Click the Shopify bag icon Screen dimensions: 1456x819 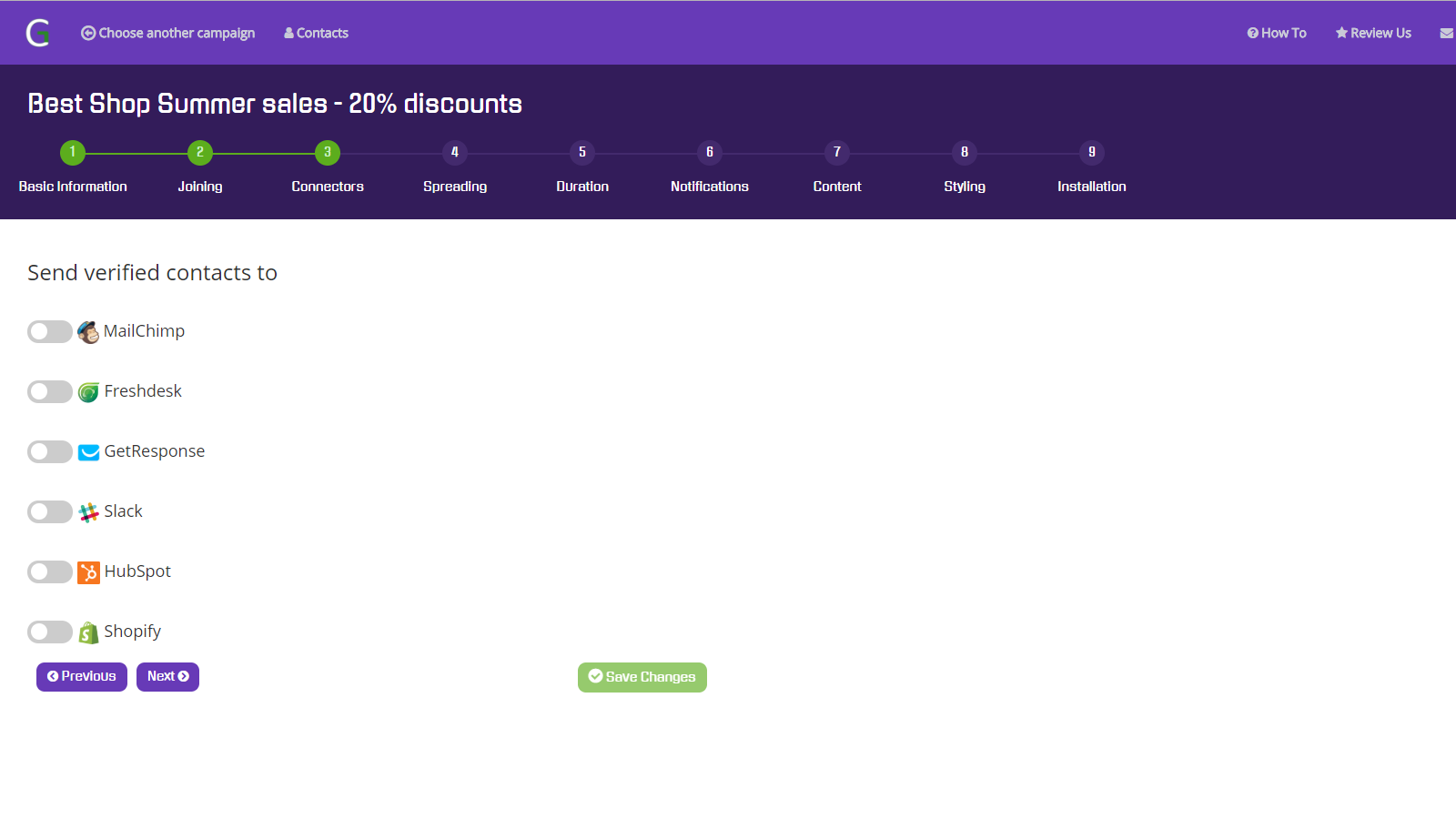click(88, 632)
